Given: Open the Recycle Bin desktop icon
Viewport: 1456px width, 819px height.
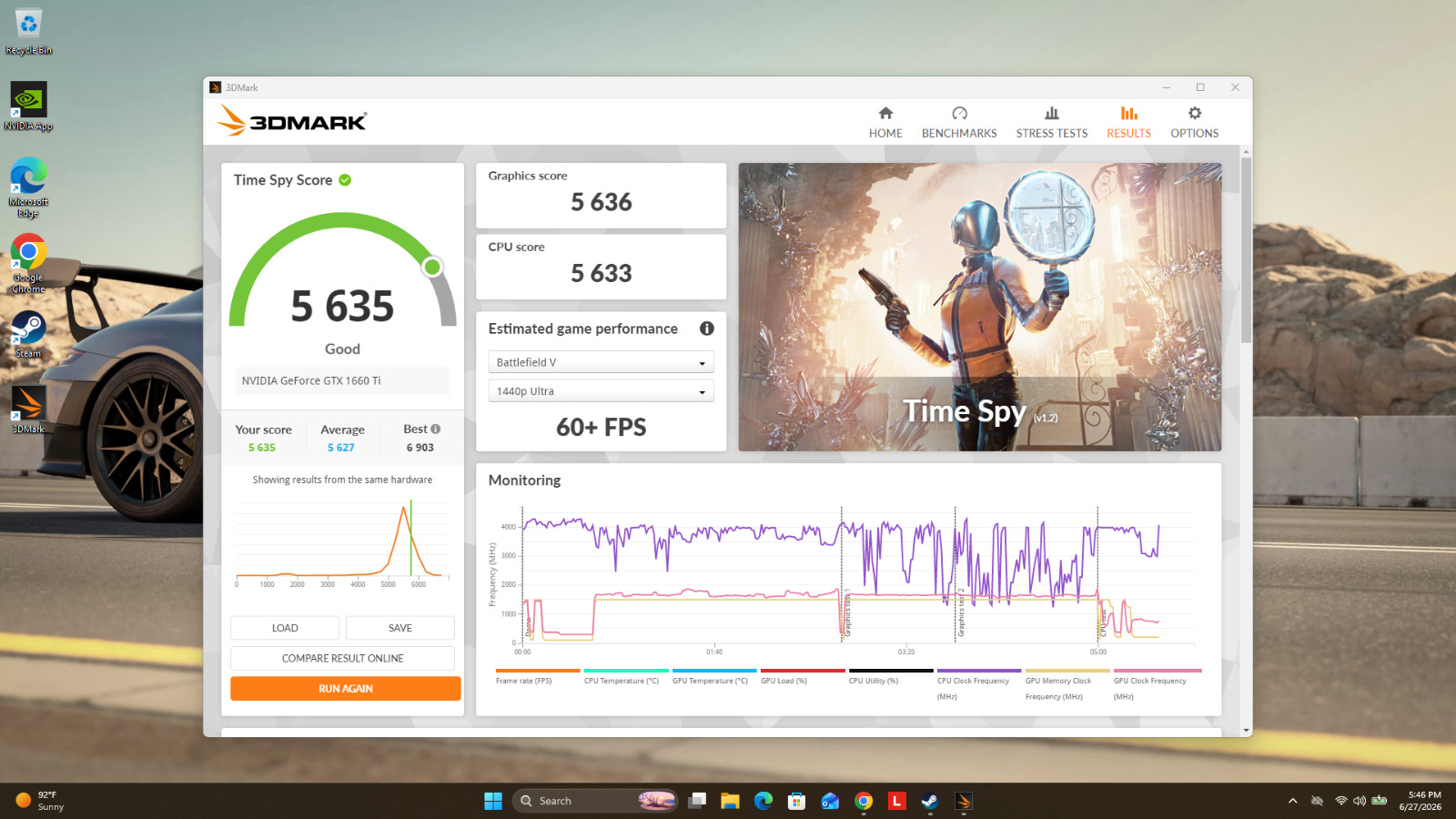Looking at the screenshot, I should [x=28, y=33].
